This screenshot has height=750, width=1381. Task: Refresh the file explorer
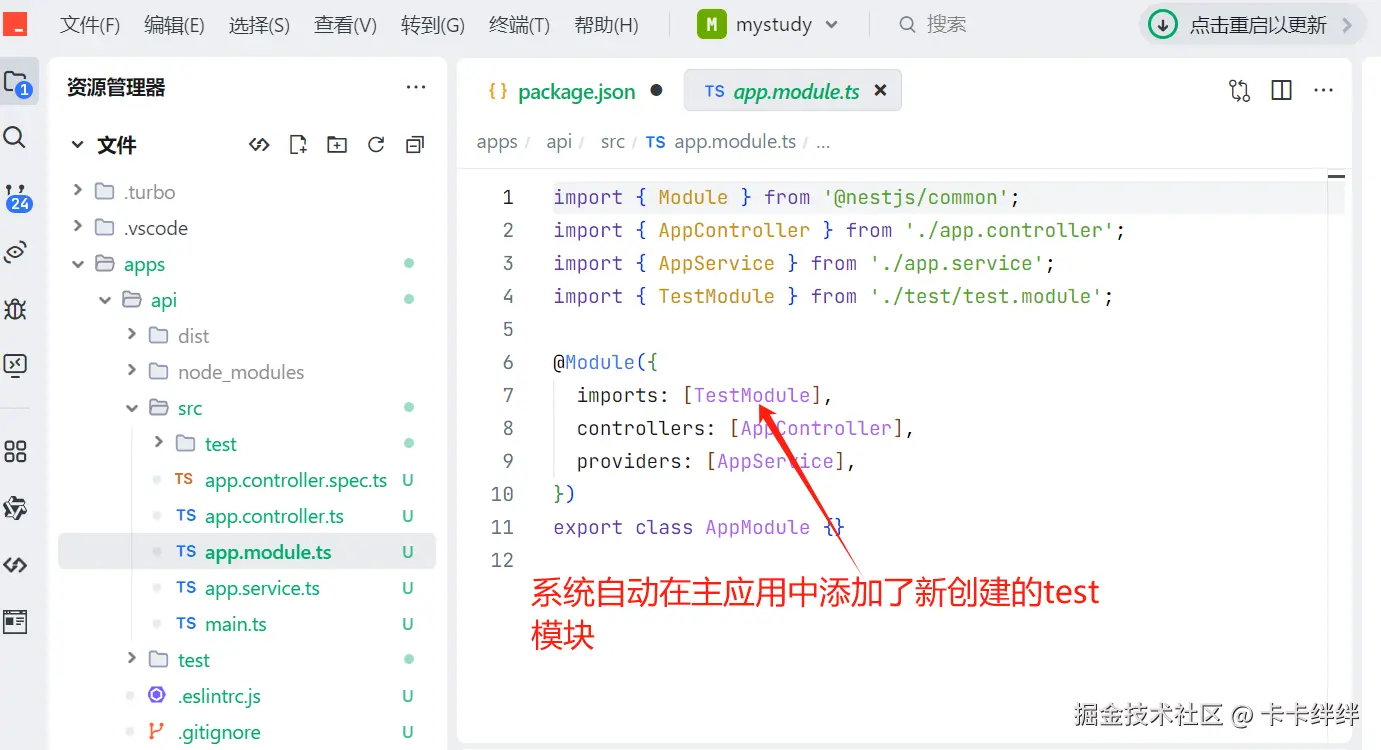376,145
